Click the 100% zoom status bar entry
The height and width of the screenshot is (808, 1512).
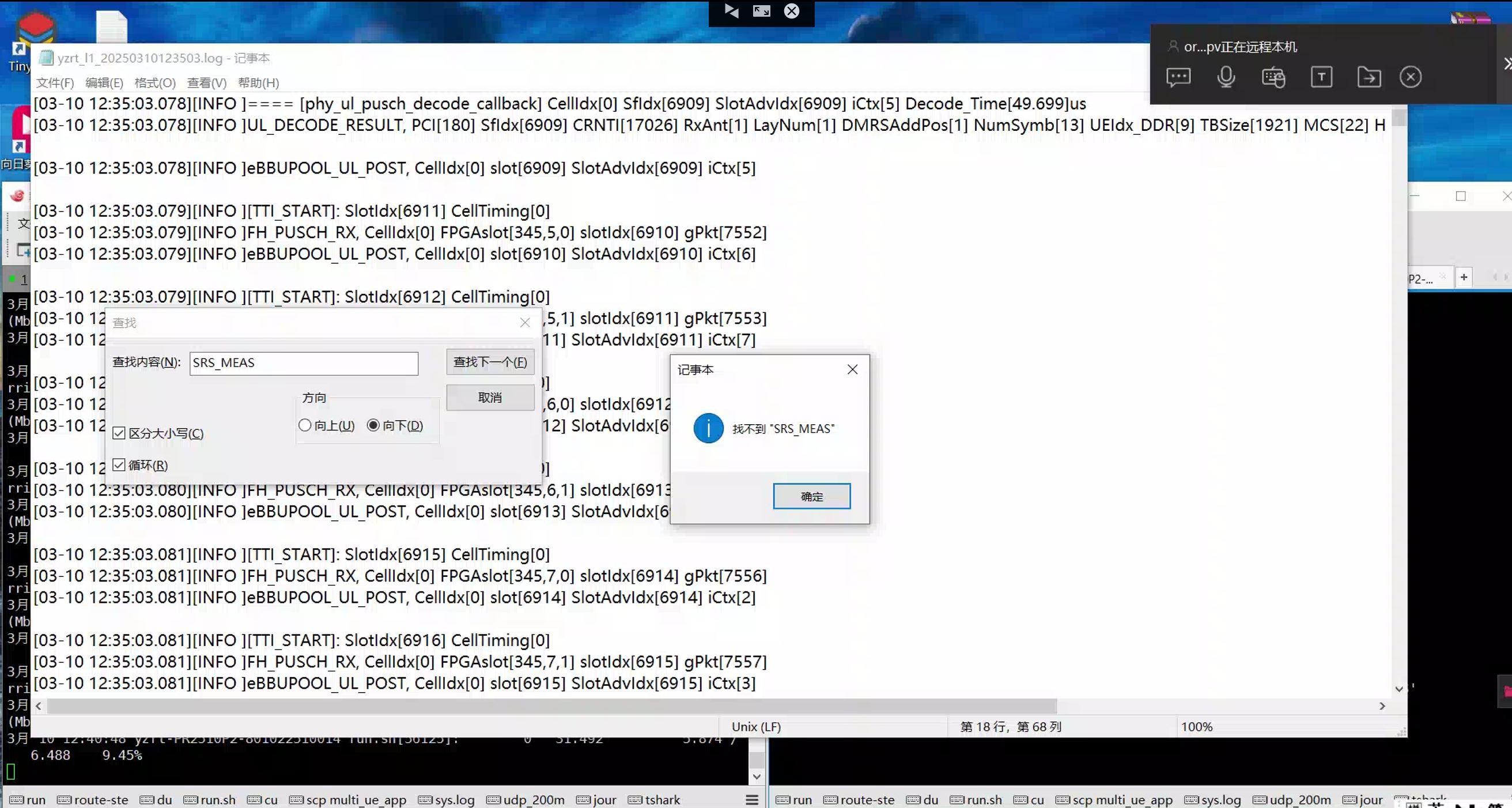[x=1196, y=726]
